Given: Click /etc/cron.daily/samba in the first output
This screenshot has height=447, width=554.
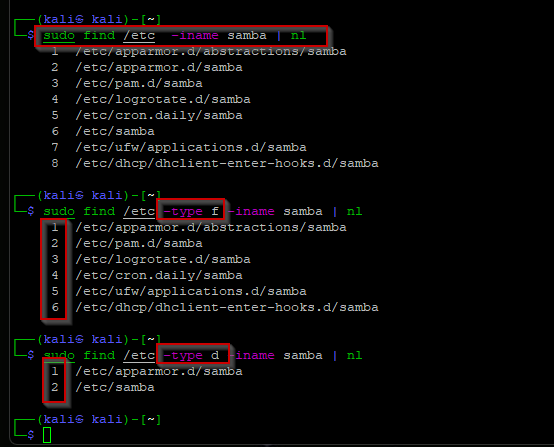Looking at the screenshot, I should pos(159,116).
